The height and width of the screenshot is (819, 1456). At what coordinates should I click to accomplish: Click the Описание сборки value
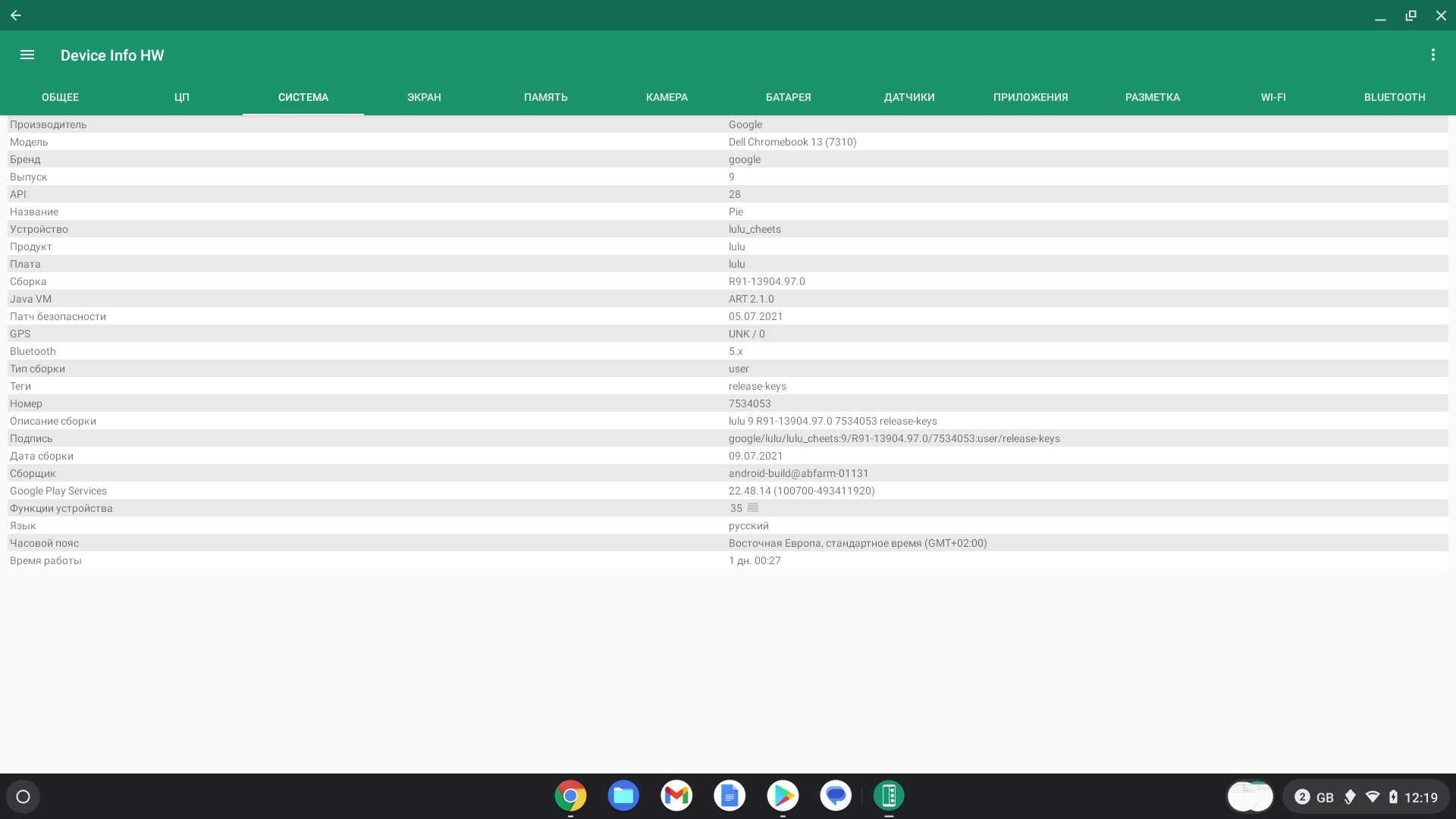[833, 421]
